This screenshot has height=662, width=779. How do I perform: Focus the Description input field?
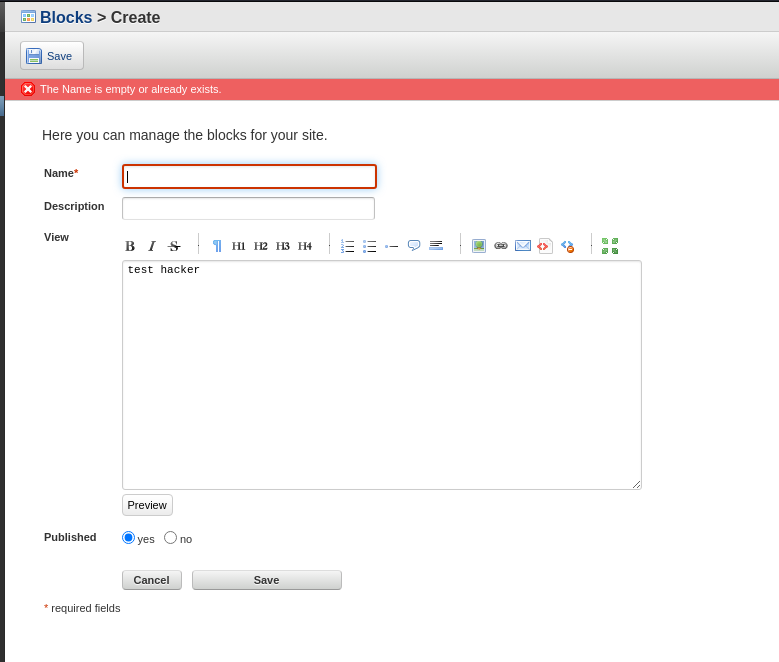(248, 208)
